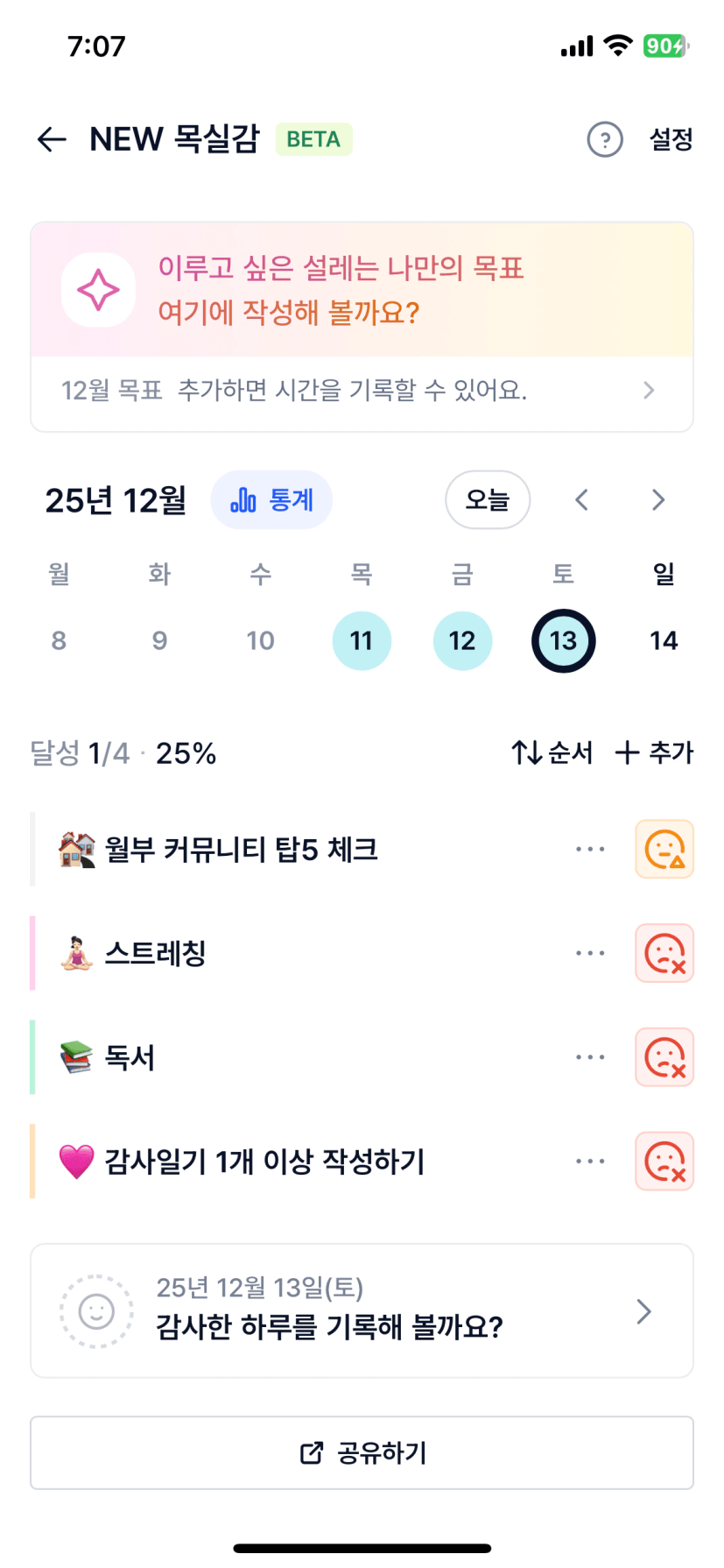Tap the back arrow icon
The image size is (724, 1568).
tap(52, 139)
